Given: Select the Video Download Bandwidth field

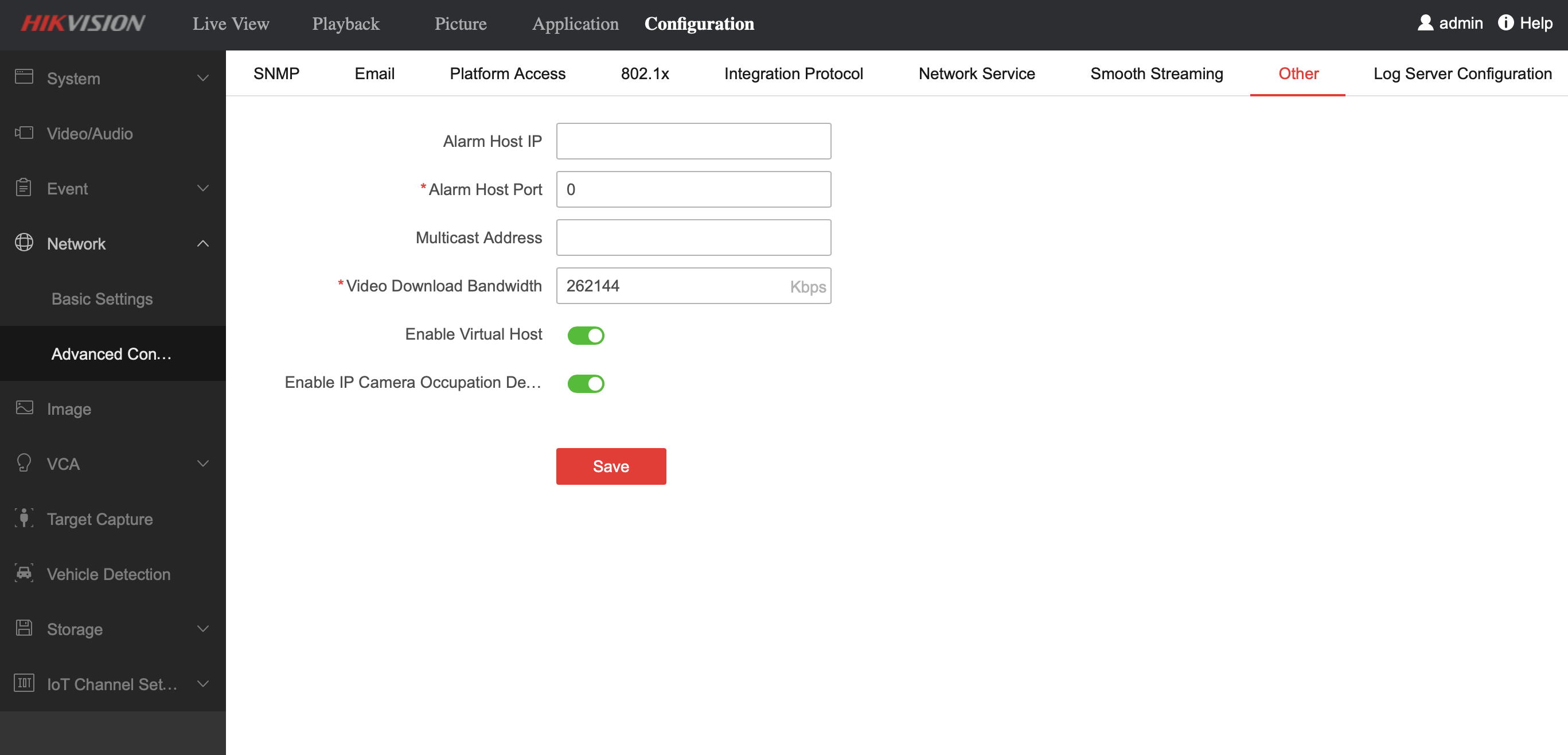Looking at the screenshot, I should (693, 286).
